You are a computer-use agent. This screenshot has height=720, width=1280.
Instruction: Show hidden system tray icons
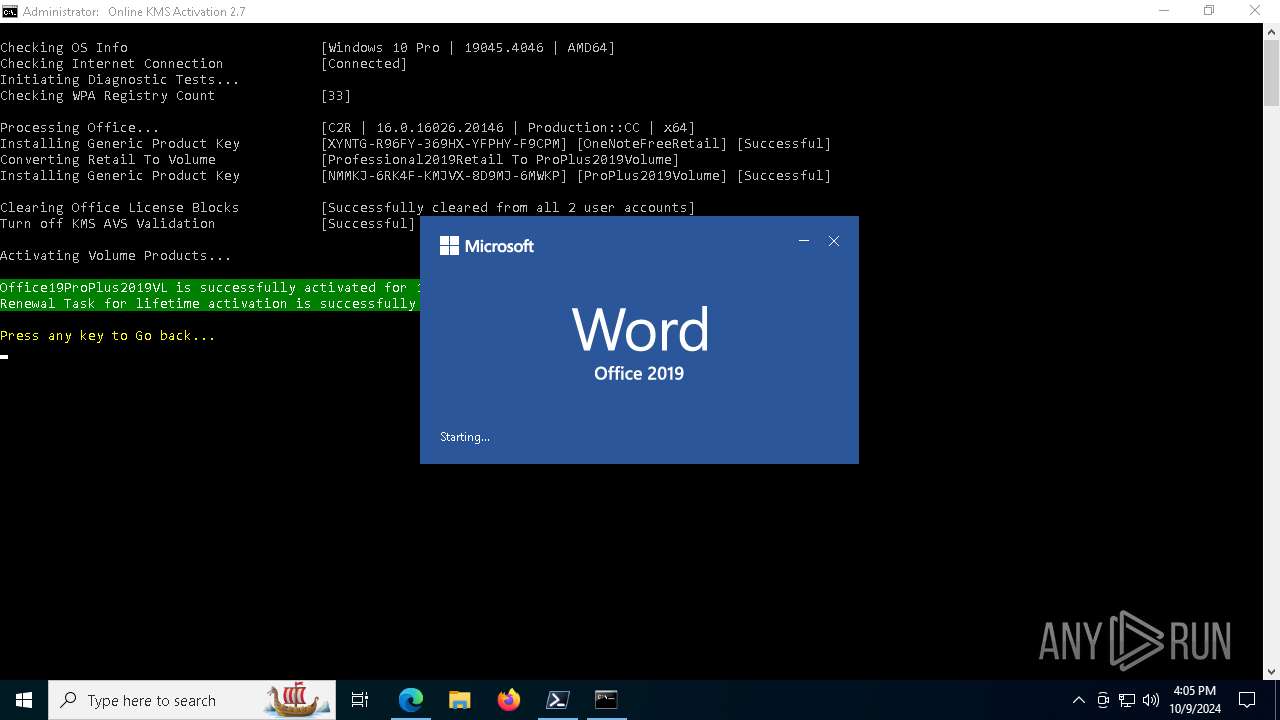(x=1078, y=700)
